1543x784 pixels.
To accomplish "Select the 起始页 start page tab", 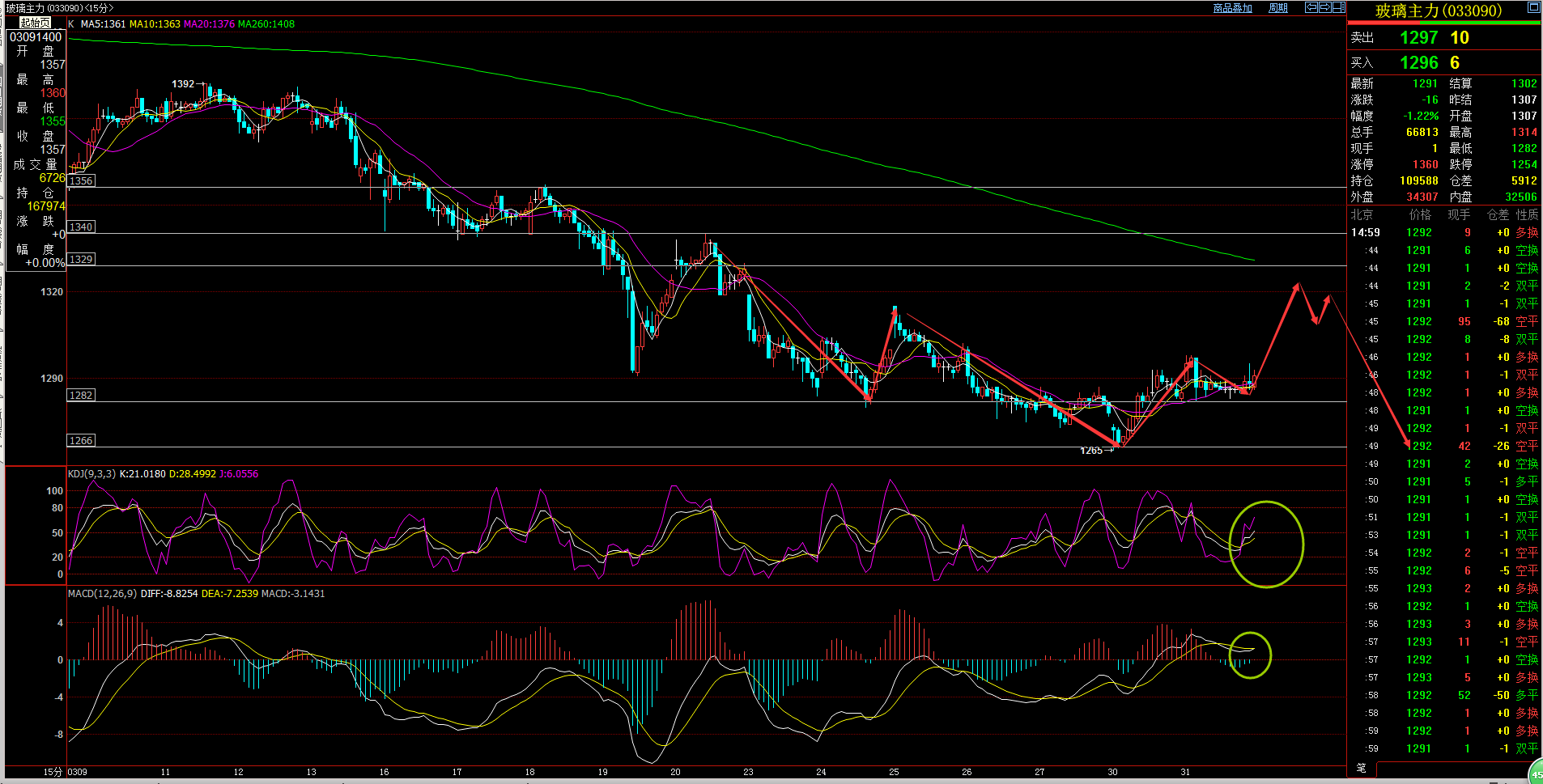I will pos(36,23).
